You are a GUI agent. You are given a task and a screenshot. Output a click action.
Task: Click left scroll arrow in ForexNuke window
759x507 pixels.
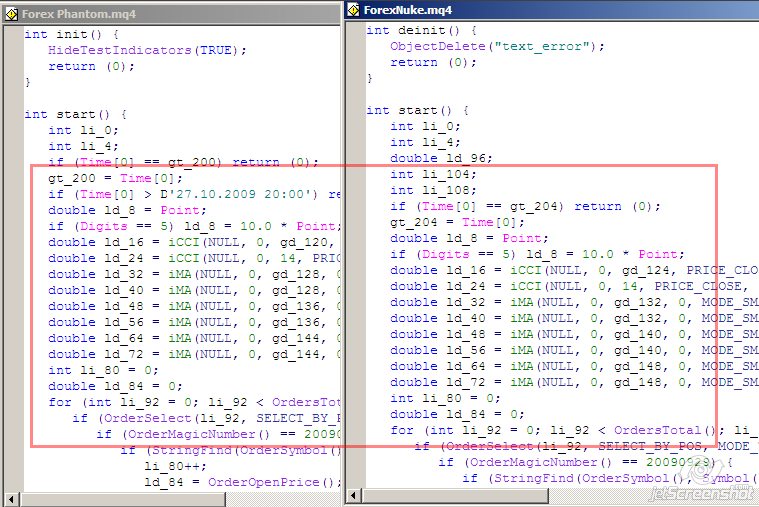tap(354, 495)
